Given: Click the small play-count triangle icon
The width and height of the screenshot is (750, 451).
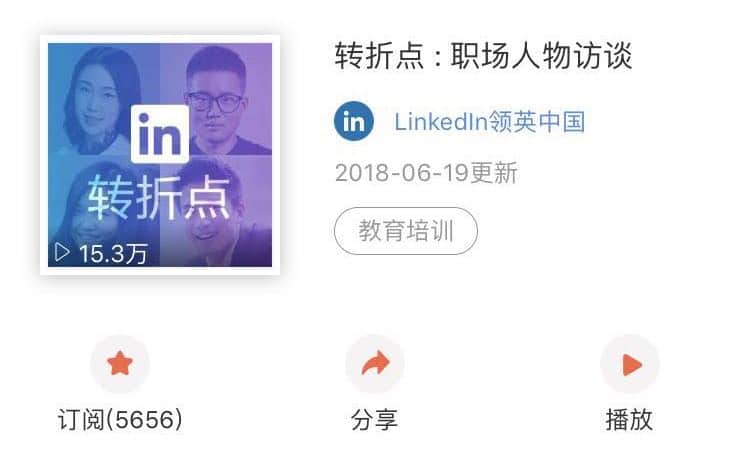Looking at the screenshot, I should tap(62, 252).
